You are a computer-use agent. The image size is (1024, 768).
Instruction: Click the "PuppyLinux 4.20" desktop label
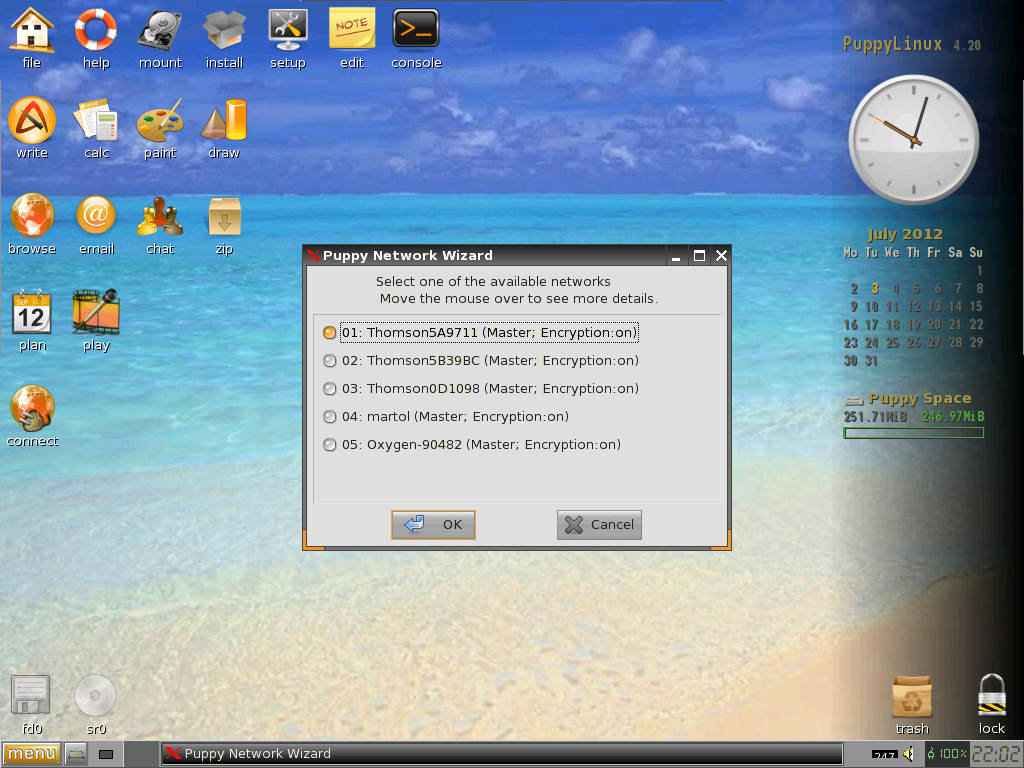pyautogui.click(x=912, y=44)
